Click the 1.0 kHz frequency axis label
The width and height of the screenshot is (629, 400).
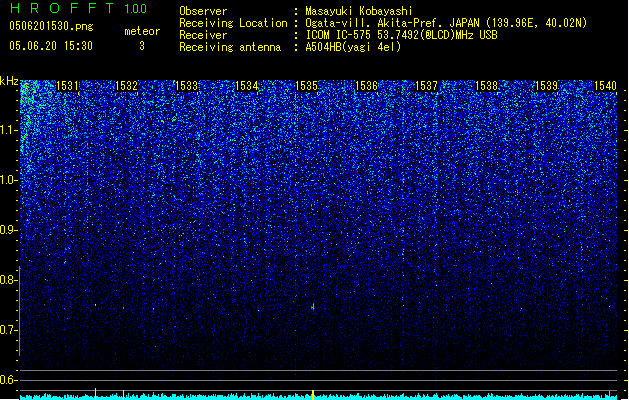(7, 181)
